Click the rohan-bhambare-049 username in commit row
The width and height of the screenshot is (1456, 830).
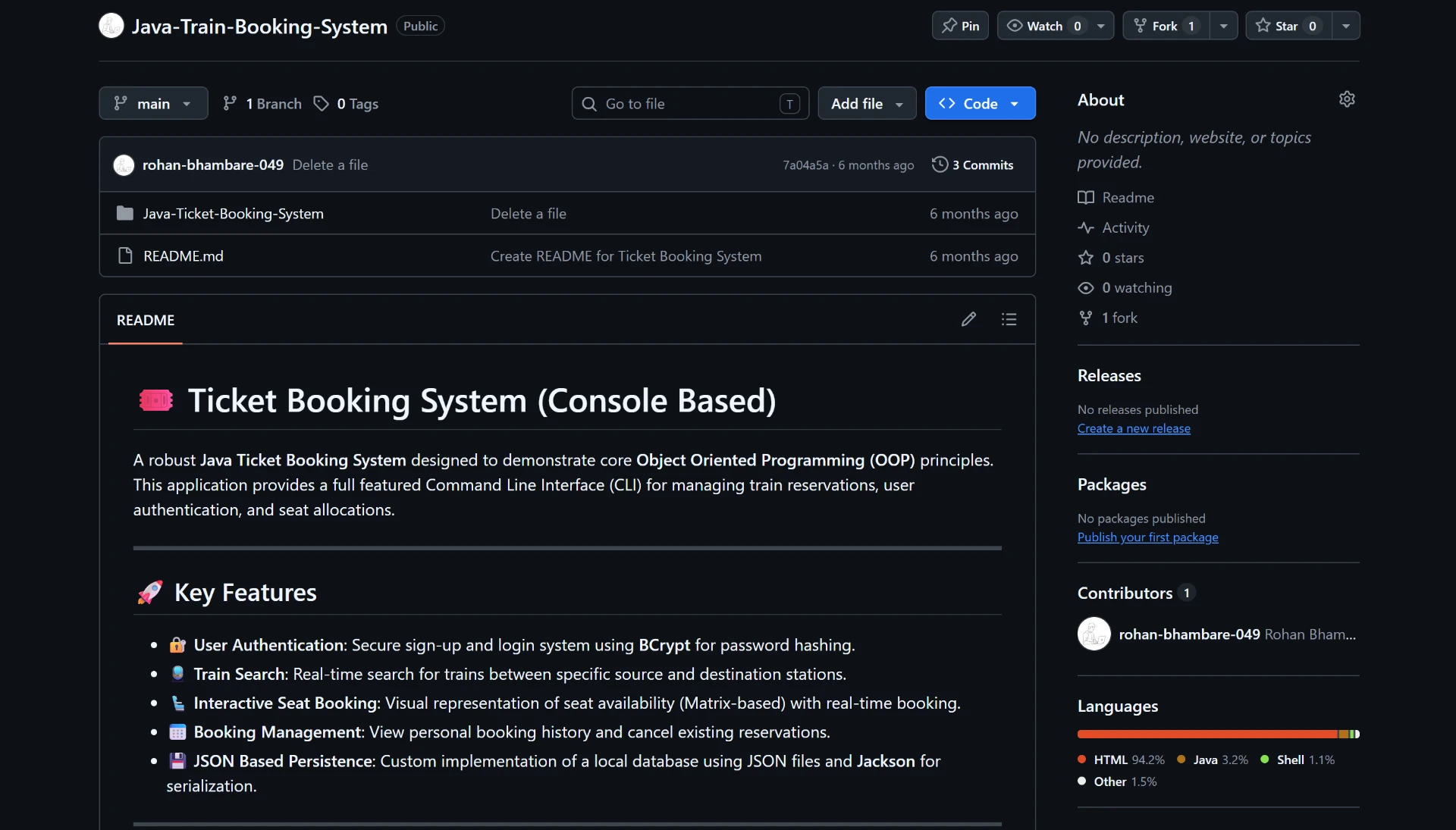tap(213, 164)
